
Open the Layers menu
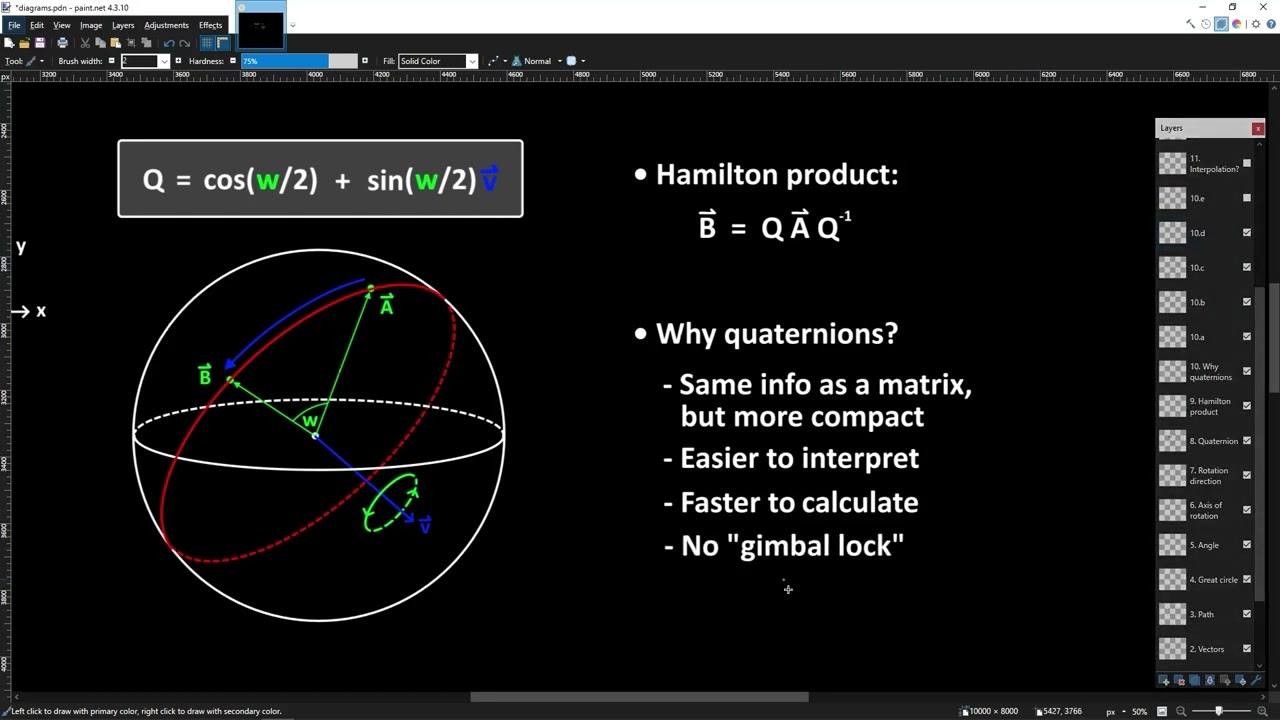click(123, 25)
